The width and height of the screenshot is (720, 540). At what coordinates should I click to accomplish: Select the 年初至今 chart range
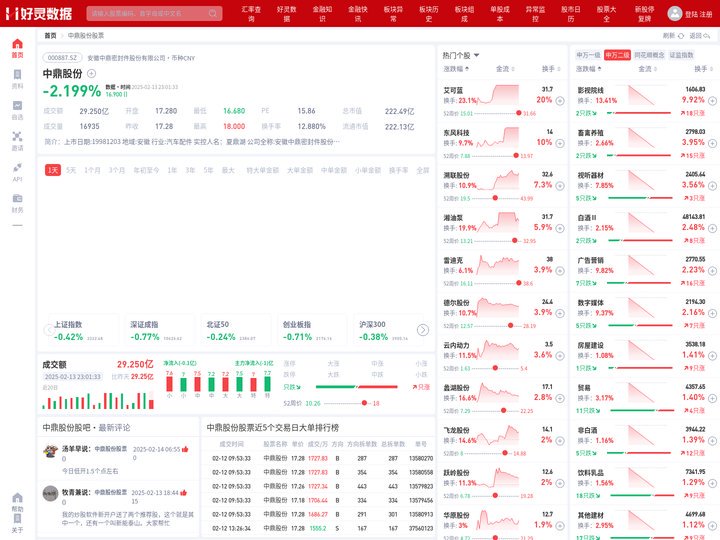tap(146, 170)
